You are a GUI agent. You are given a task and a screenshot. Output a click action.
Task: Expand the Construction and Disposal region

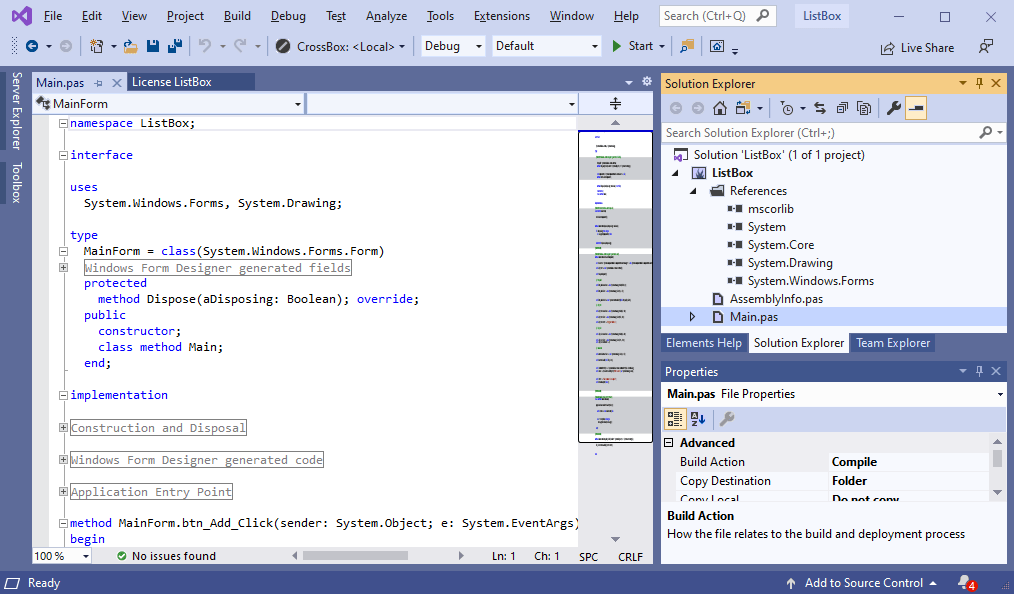63,427
